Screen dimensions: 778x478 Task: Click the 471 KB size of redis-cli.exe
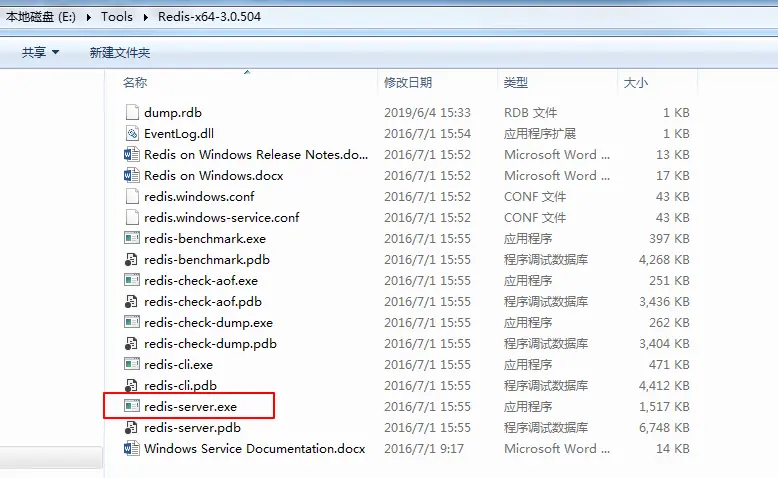tap(669, 364)
